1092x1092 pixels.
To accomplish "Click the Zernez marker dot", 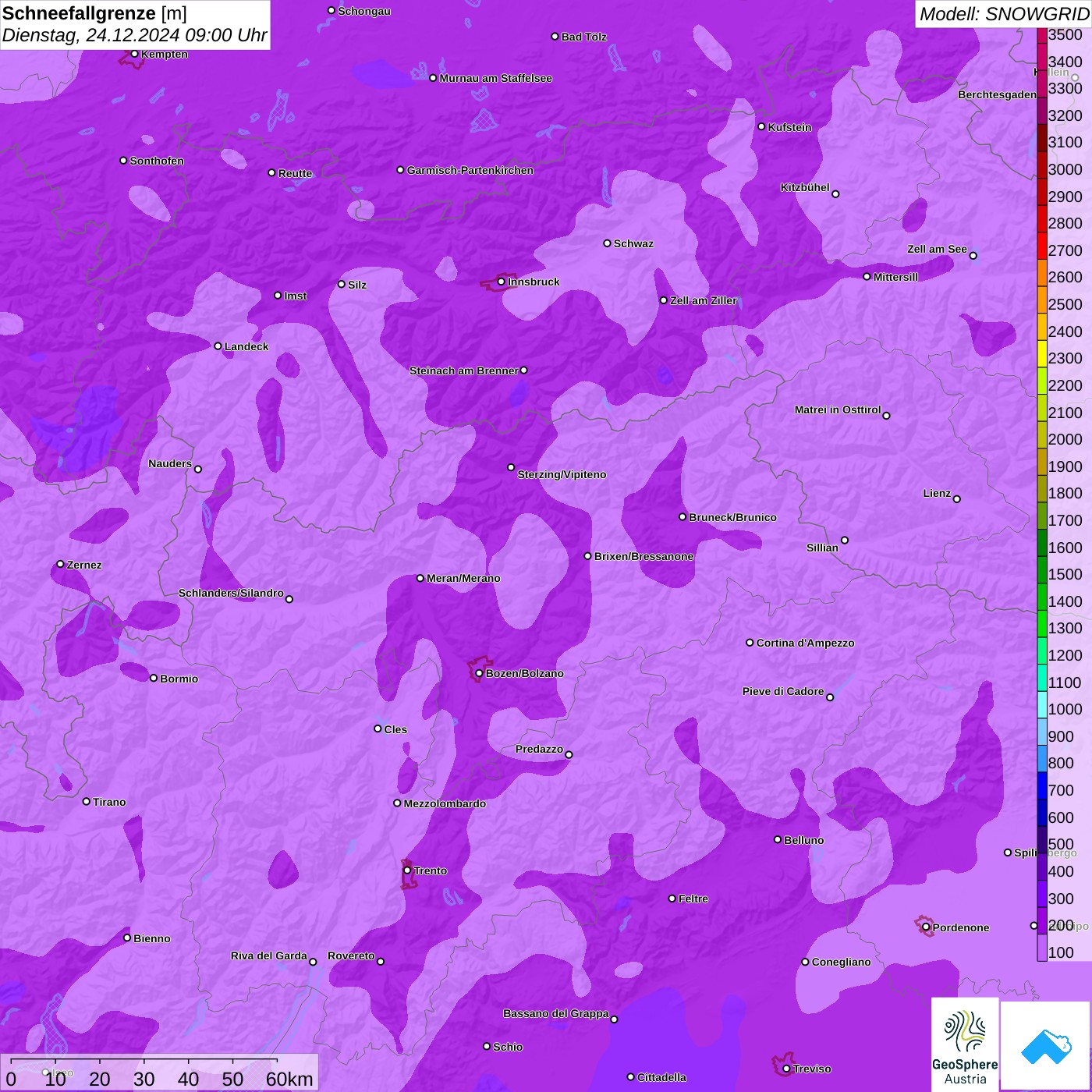I will click(x=61, y=564).
